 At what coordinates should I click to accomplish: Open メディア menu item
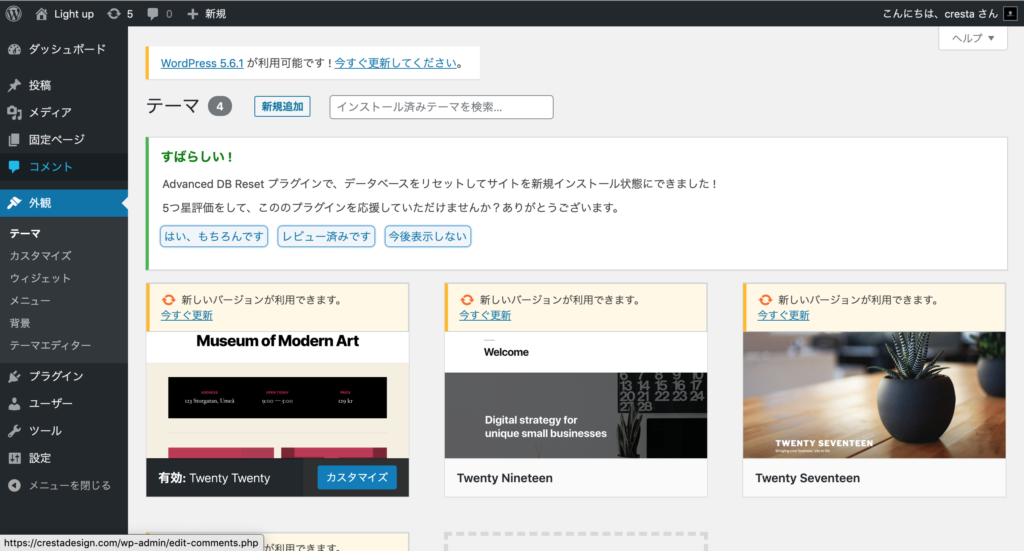[x=64, y=112]
